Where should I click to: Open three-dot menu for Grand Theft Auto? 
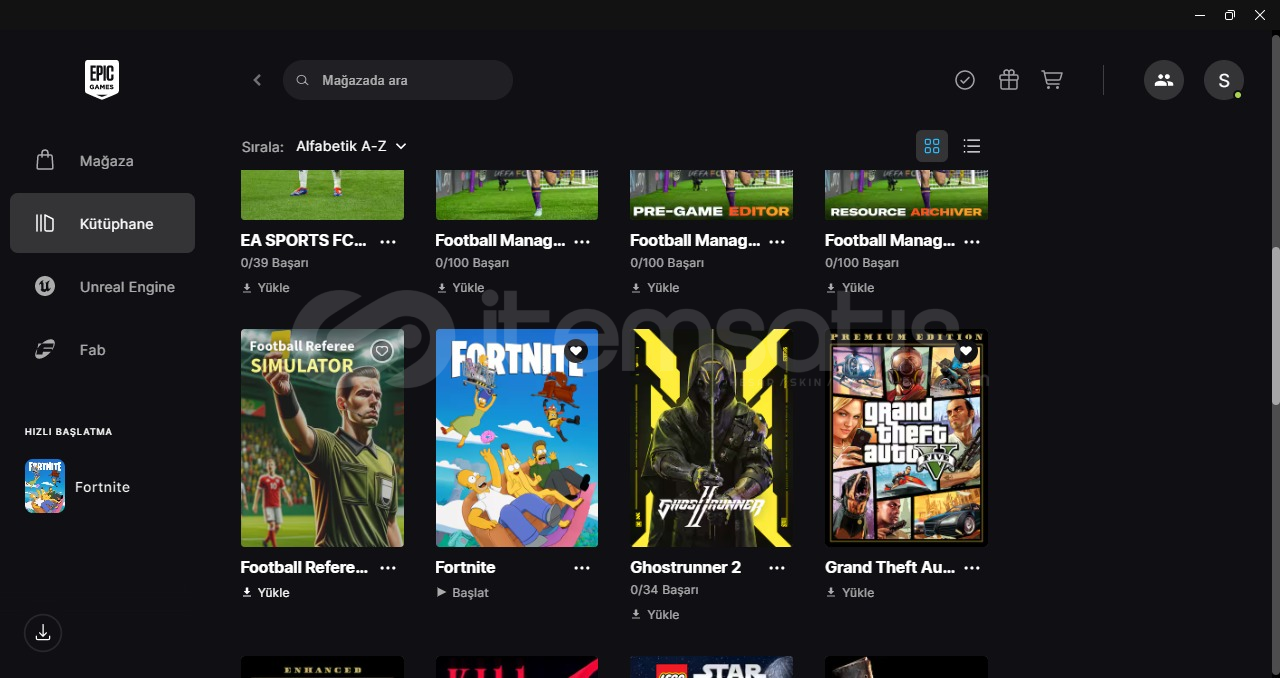click(972, 568)
